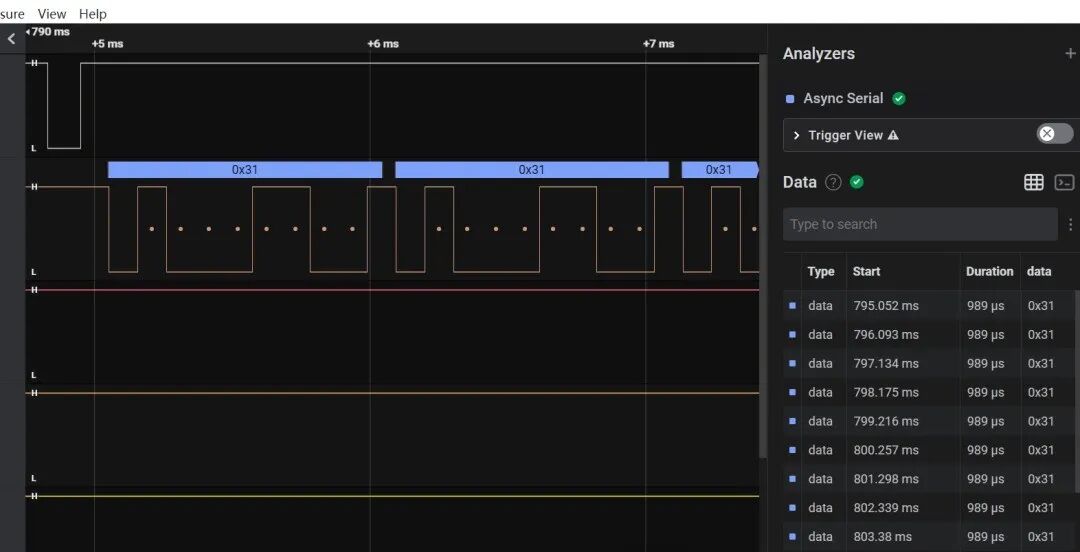Viewport: 1080px width, 552px height.
Task: Select the row starting at 801.298 ms
Action: point(928,479)
